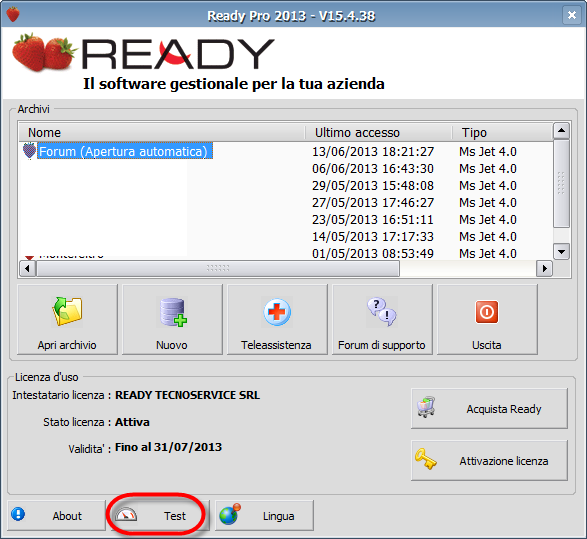Viewport: 587px width, 539px height.
Task: Open Attivazione licenza
Action: pyautogui.click(x=489, y=460)
